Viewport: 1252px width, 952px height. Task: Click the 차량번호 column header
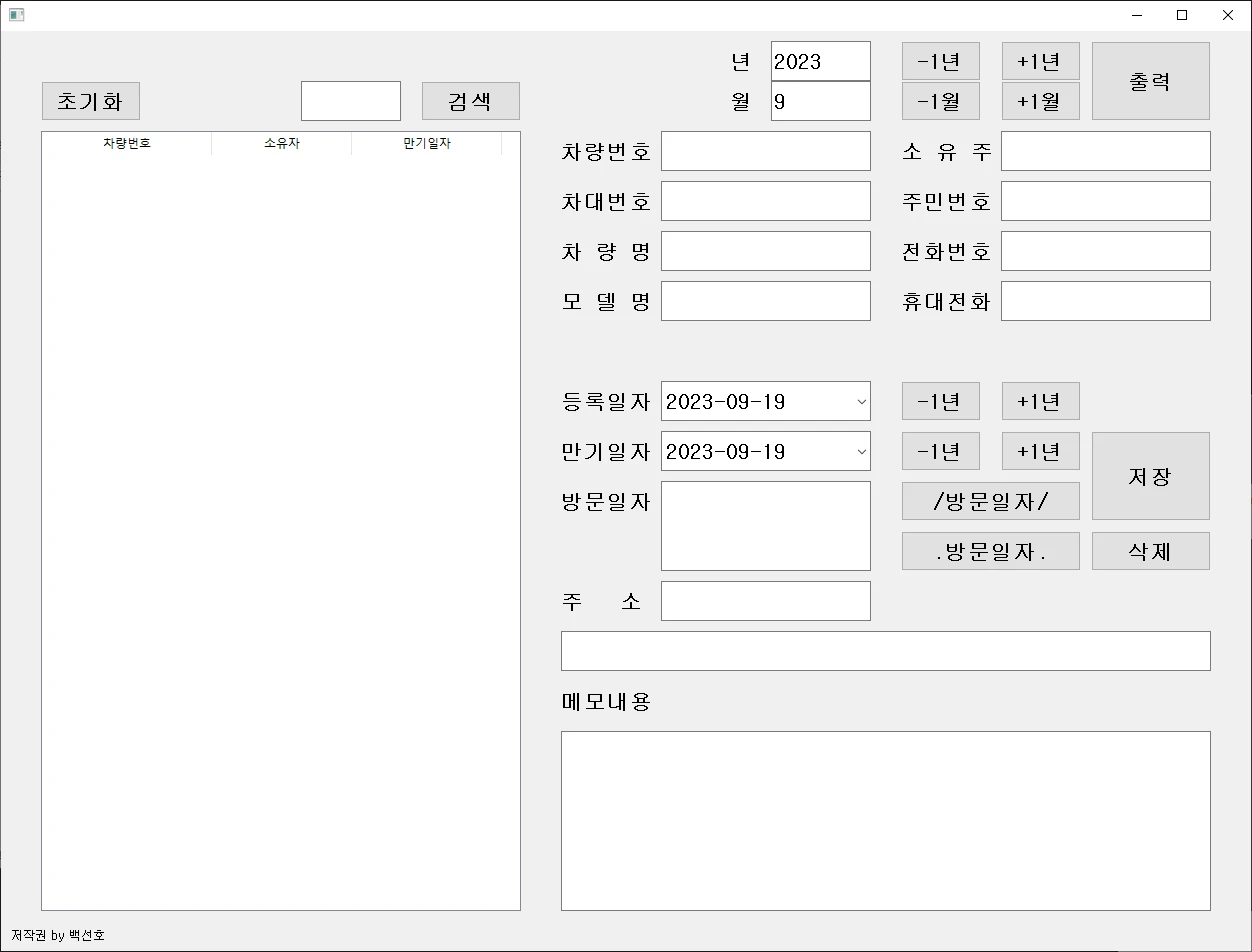click(x=125, y=143)
